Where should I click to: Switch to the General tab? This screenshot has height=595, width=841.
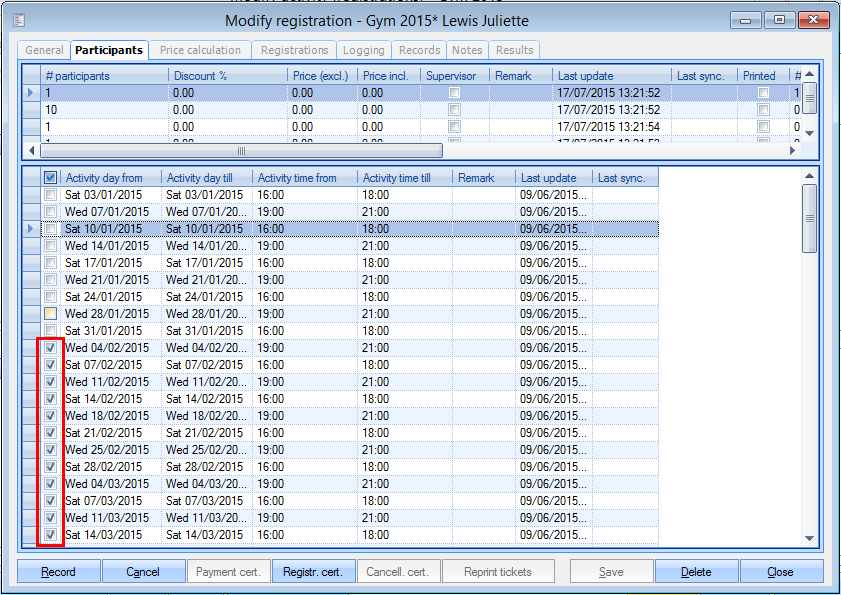pos(44,50)
